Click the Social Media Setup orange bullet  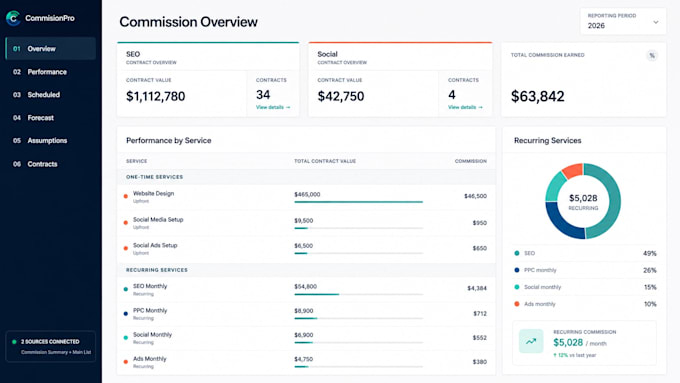pyautogui.click(x=126, y=223)
